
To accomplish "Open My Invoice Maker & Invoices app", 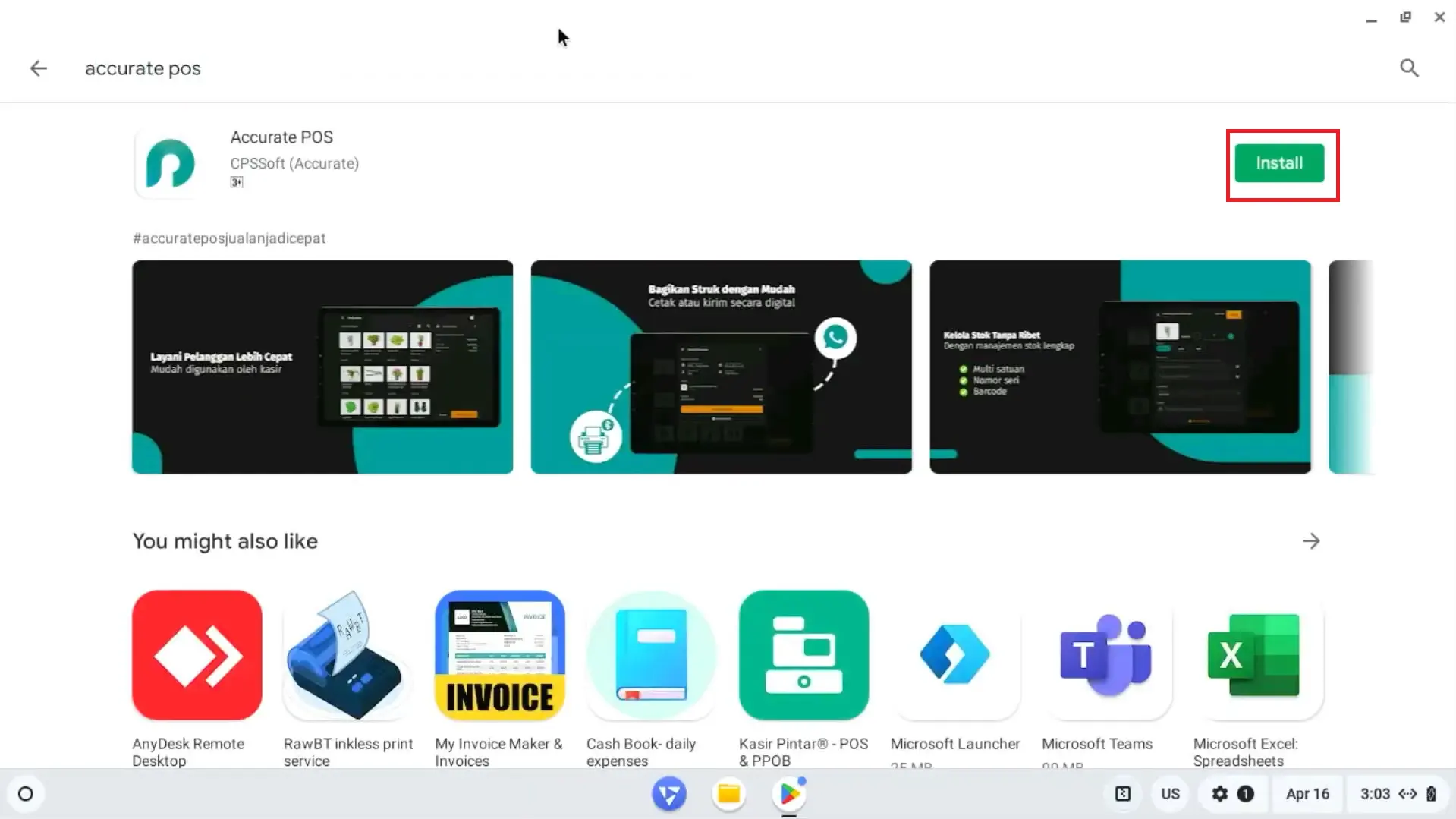I will (x=499, y=654).
